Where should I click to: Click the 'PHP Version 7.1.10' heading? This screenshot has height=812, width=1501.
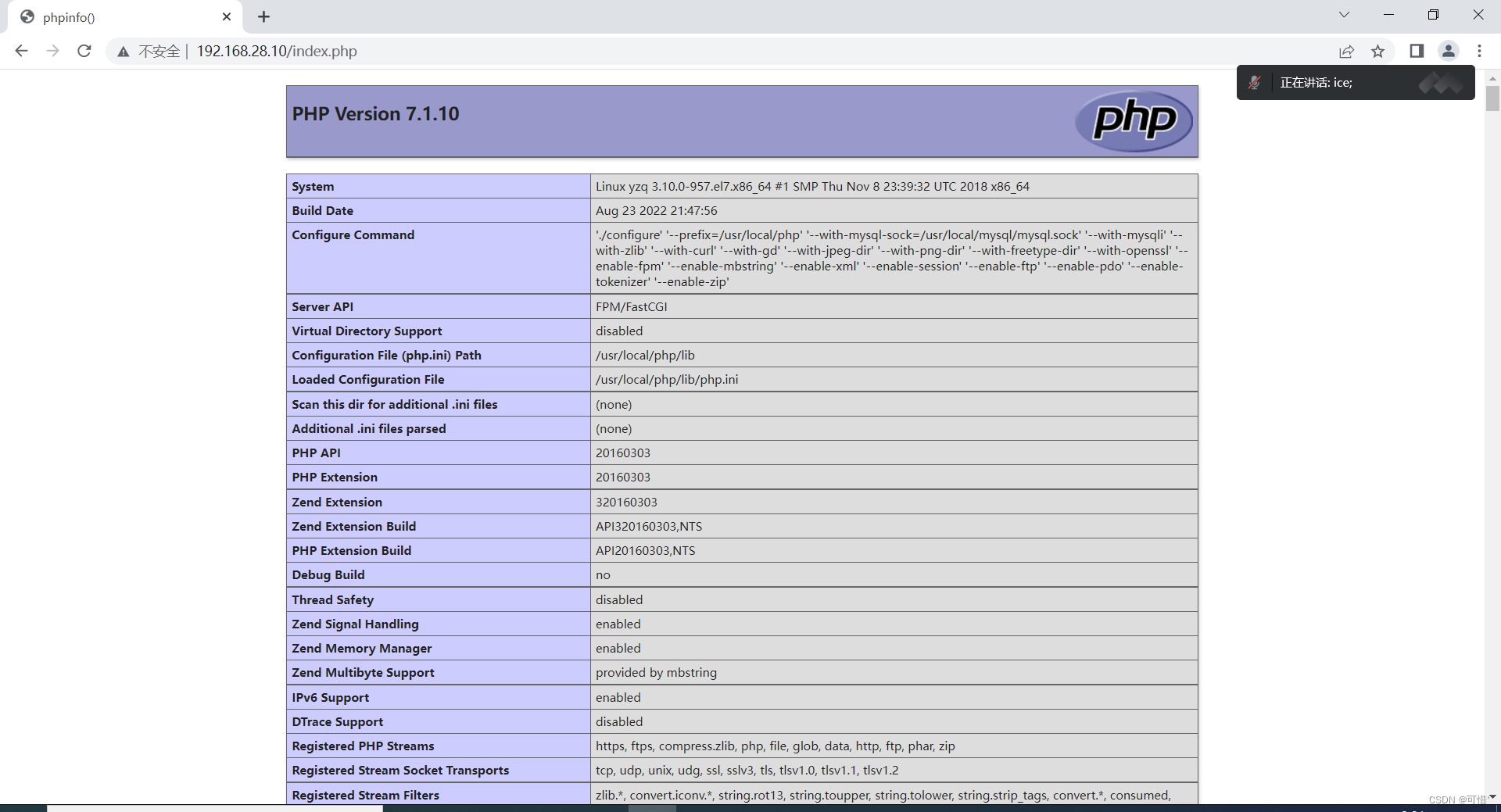[375, 114]
